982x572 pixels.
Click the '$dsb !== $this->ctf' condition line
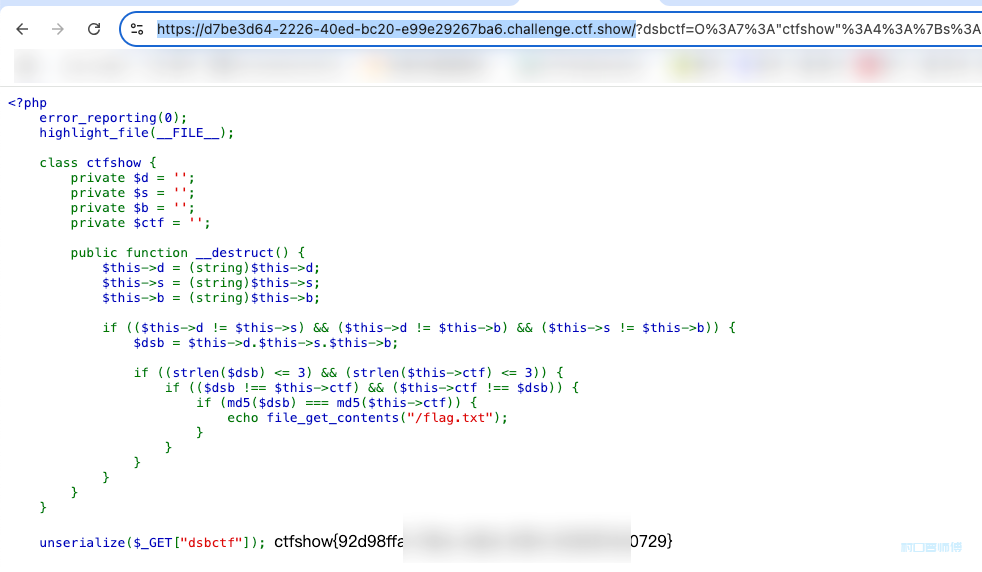click(x=372, y=388)
